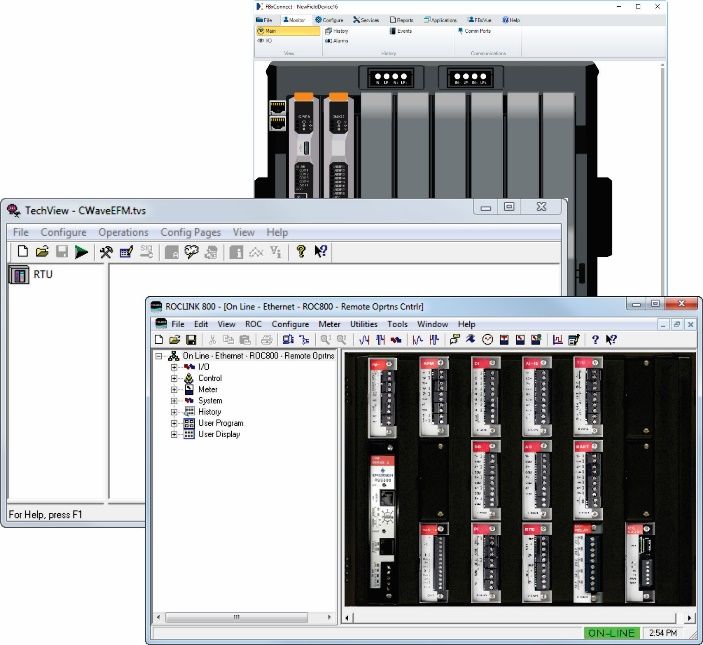This screenshot has width=703, height=645.
Task: Expand the I/O tree node in ROCLINK
Action: [x=174, y=367]
